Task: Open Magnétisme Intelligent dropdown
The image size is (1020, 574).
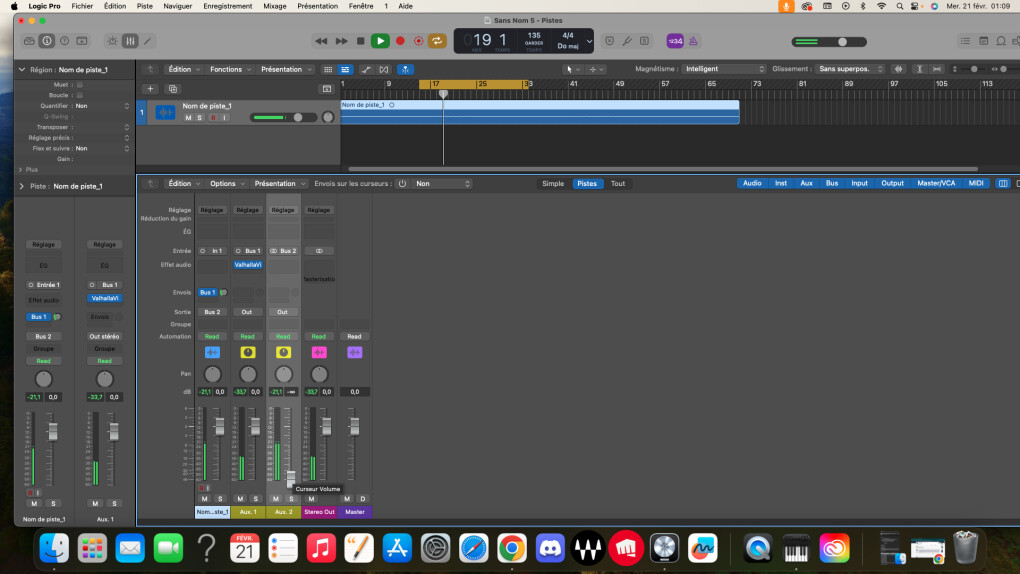Action: 724,69
